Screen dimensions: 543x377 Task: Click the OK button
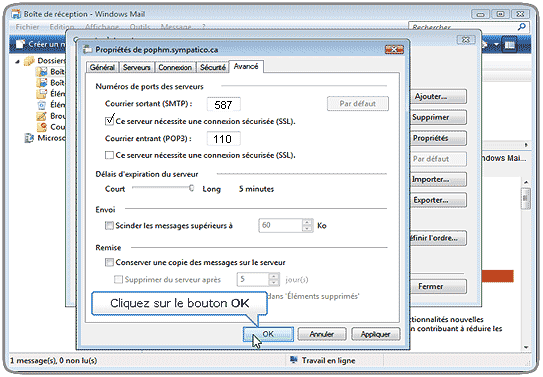point(268,334)
